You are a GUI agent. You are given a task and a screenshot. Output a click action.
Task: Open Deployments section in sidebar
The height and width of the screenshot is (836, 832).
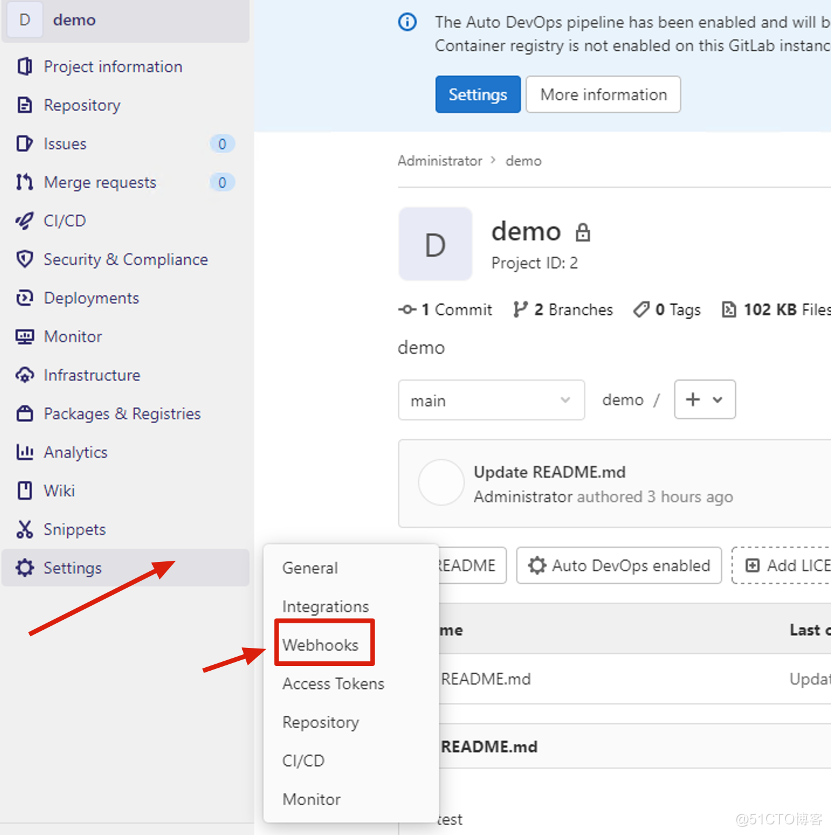pos(125,298)
